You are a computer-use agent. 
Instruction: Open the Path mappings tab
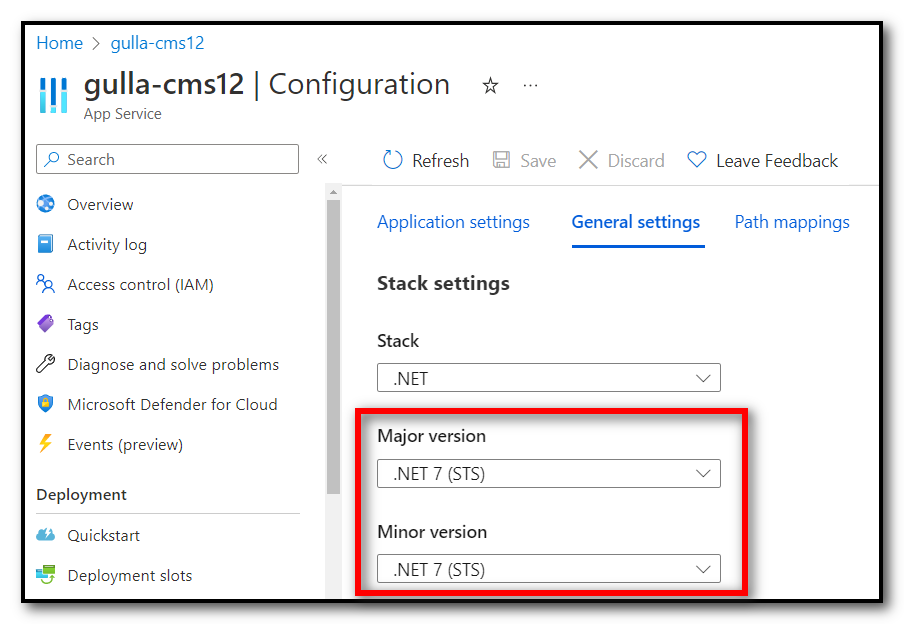pos(792,222)
